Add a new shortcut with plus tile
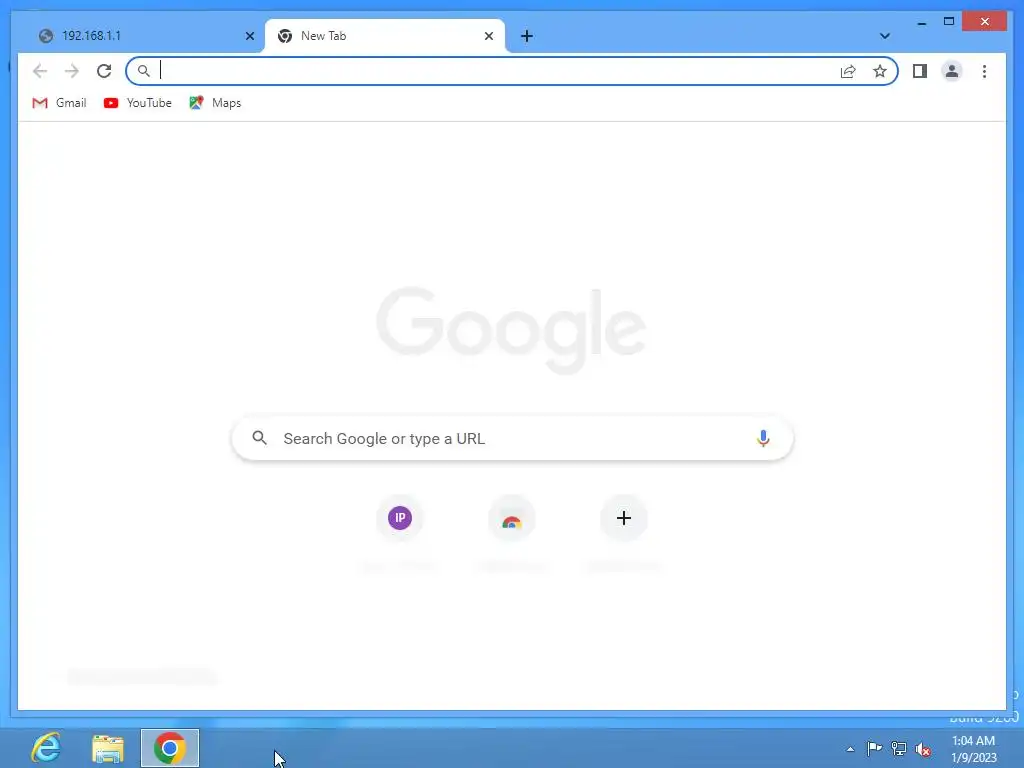The width and height of the screenshot is (1024, 768). [x=624, y=518]
